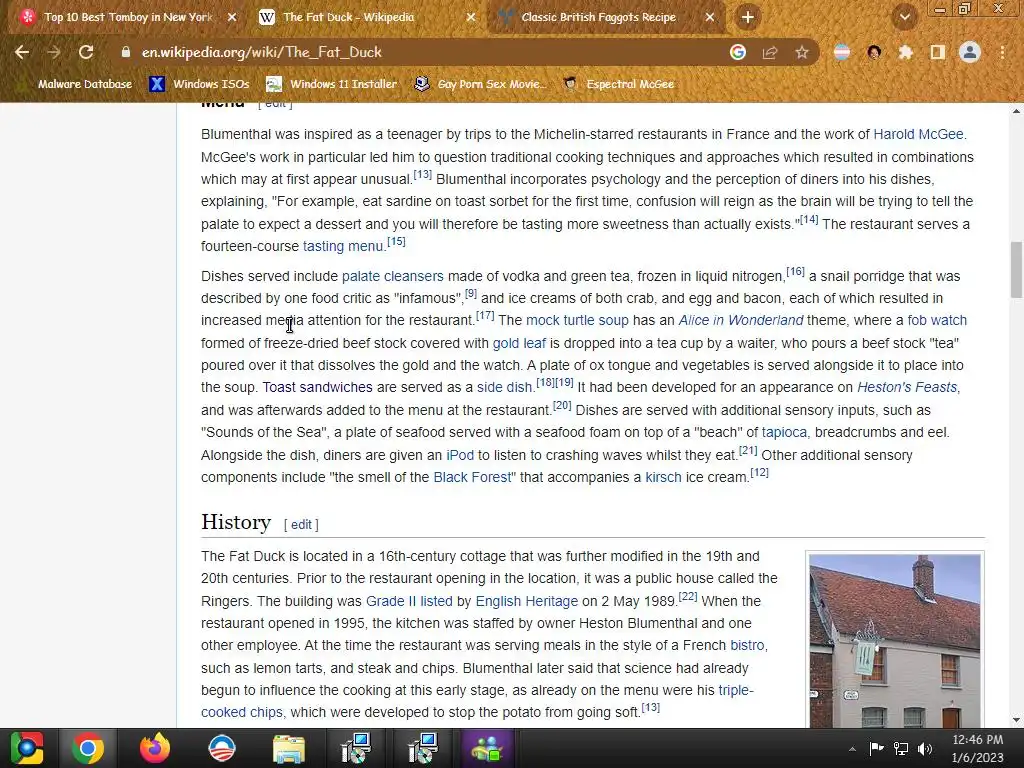Launch Firefox from the taskbar

point(155,748)
